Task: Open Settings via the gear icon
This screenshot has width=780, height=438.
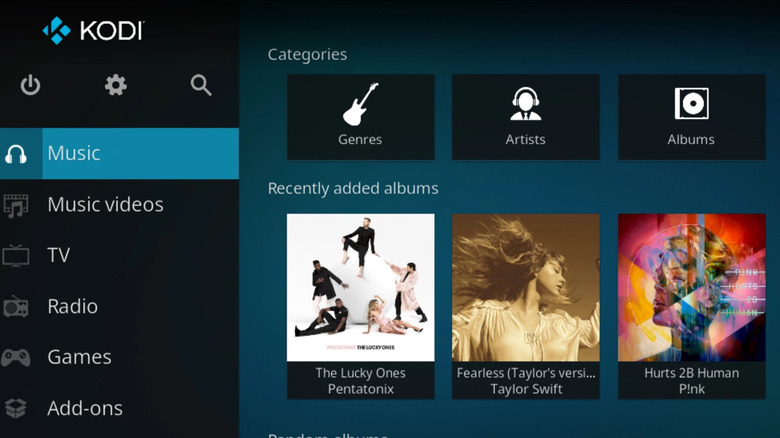Action: [x=116, y=86]
